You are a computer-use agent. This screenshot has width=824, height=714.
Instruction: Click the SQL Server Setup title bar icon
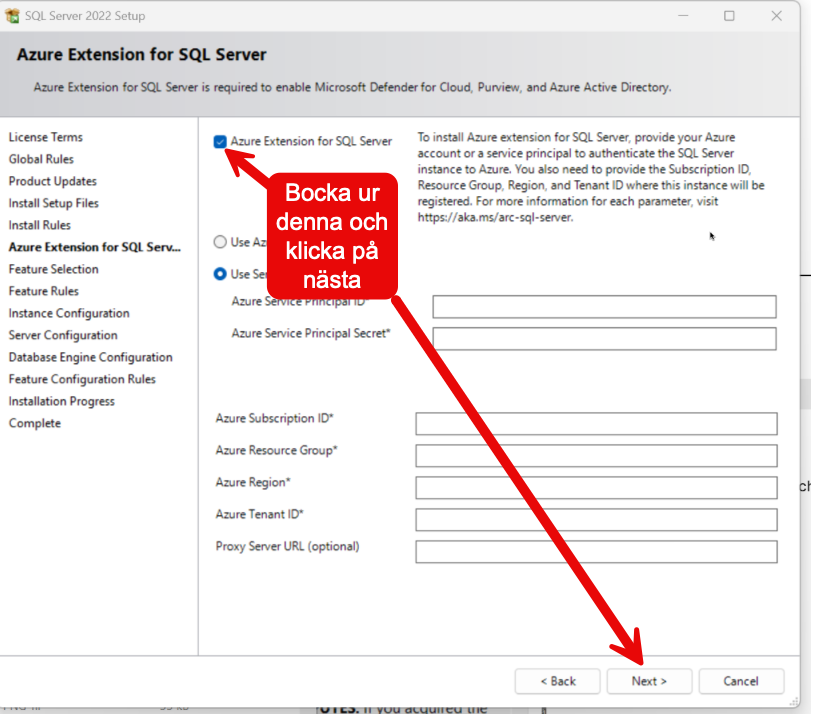point(12,16)
